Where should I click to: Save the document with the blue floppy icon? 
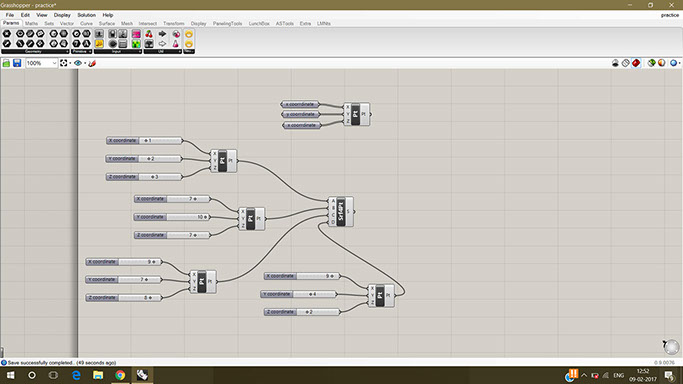(17, 64)
